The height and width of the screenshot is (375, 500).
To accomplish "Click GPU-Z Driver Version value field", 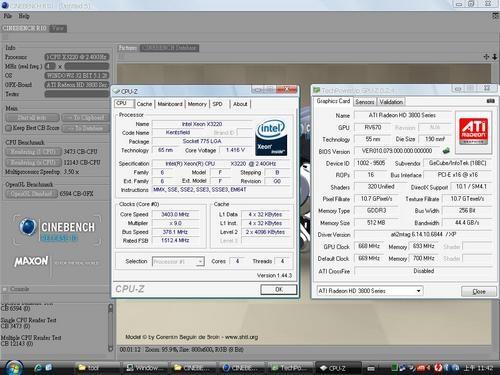I will coord(423,234).
